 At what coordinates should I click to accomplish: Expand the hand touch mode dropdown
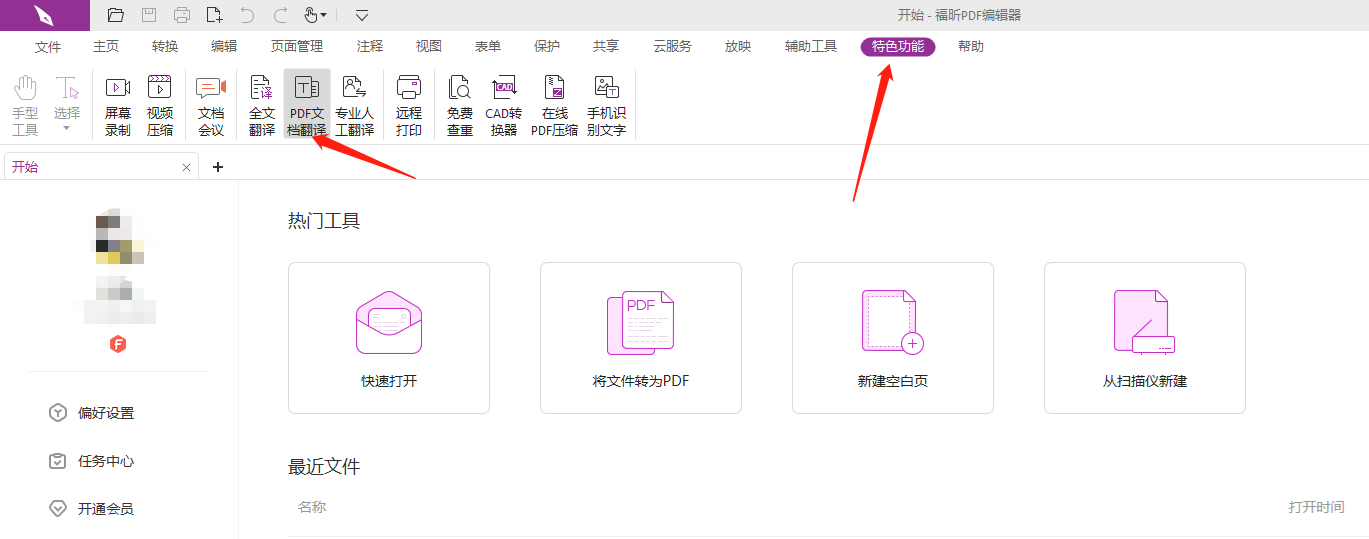(x=324, y=16)
